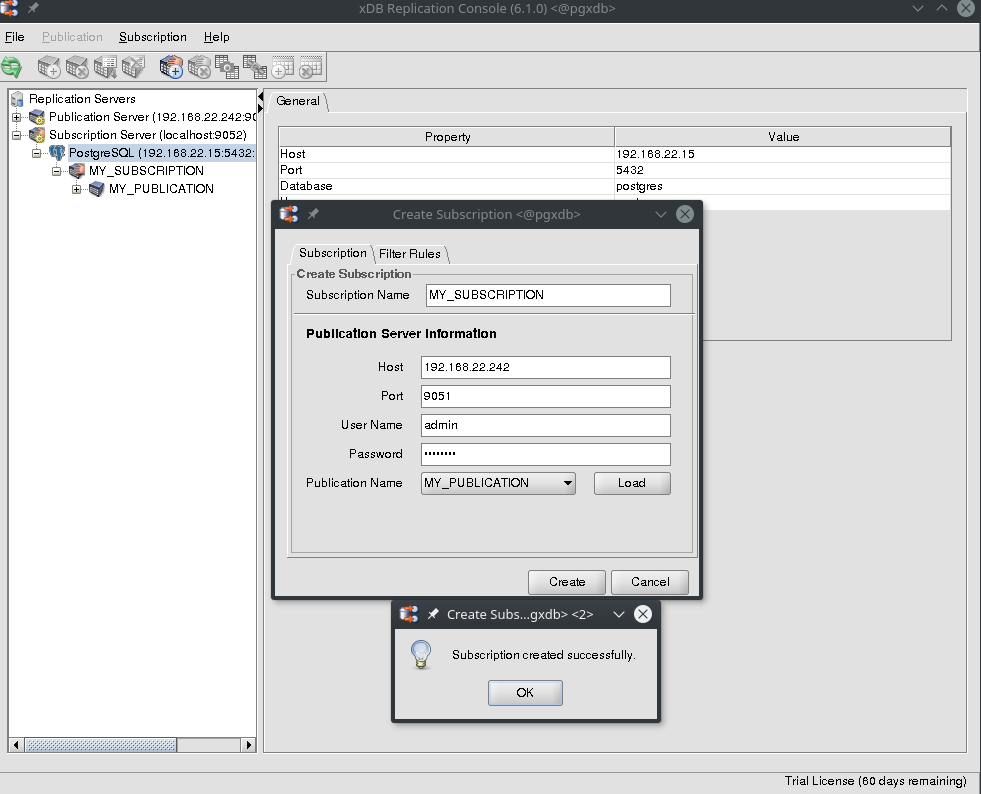The height and width of the screenshot is (794, 981).
Task: Open the Publication menu
Action: 72,37
